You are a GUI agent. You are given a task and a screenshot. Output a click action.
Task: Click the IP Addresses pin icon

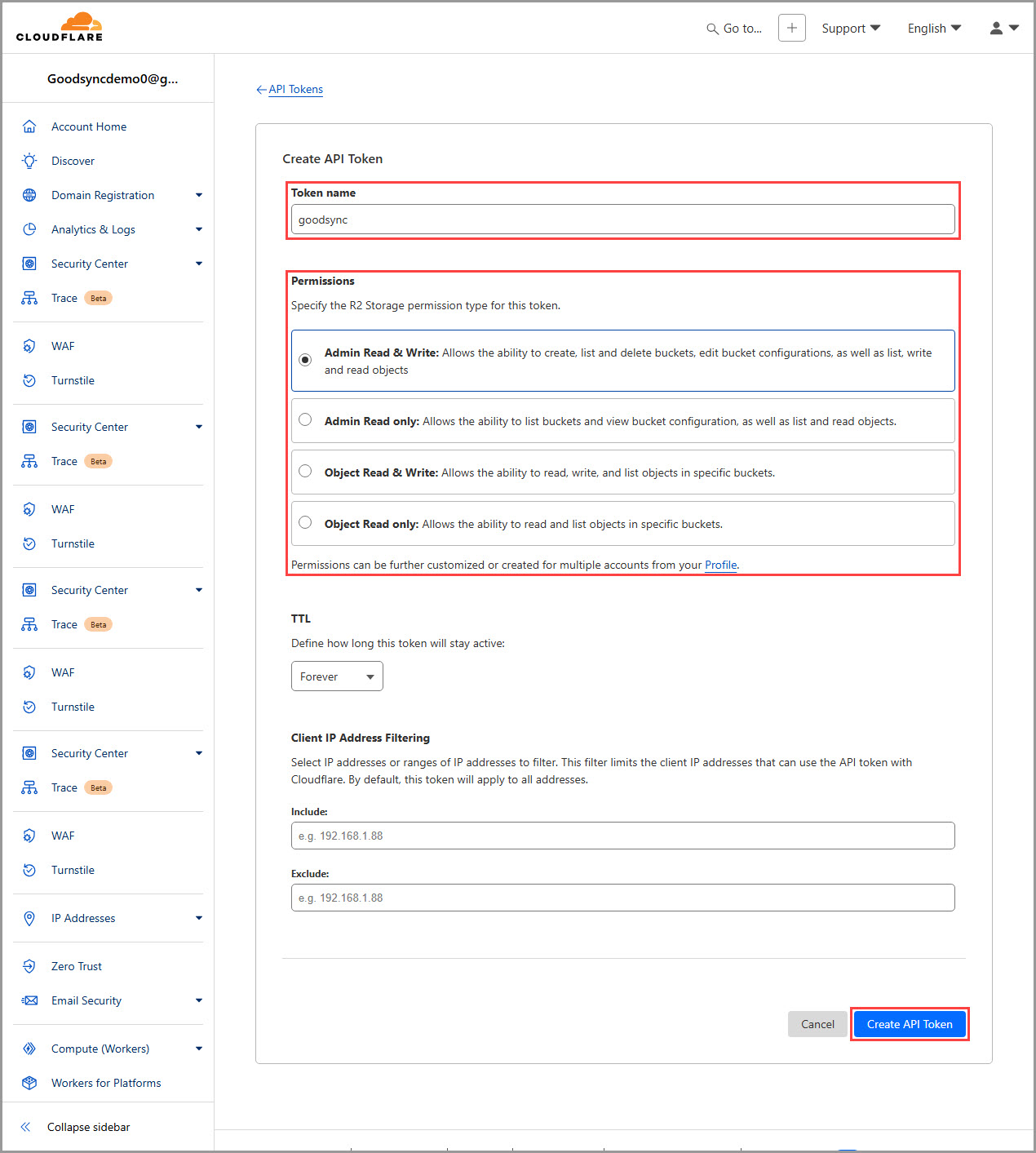coord(29,918)
